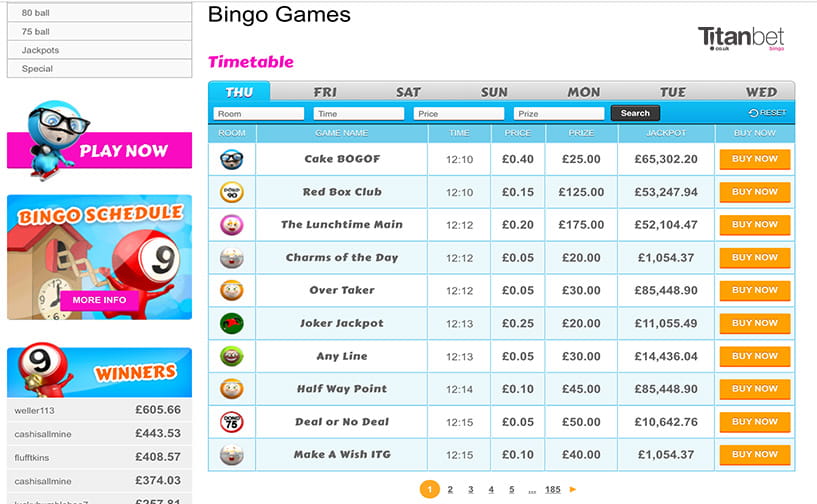817x504 pixels.
Task: Click the Any Line green smiley icon
Action: click(232, 356)
